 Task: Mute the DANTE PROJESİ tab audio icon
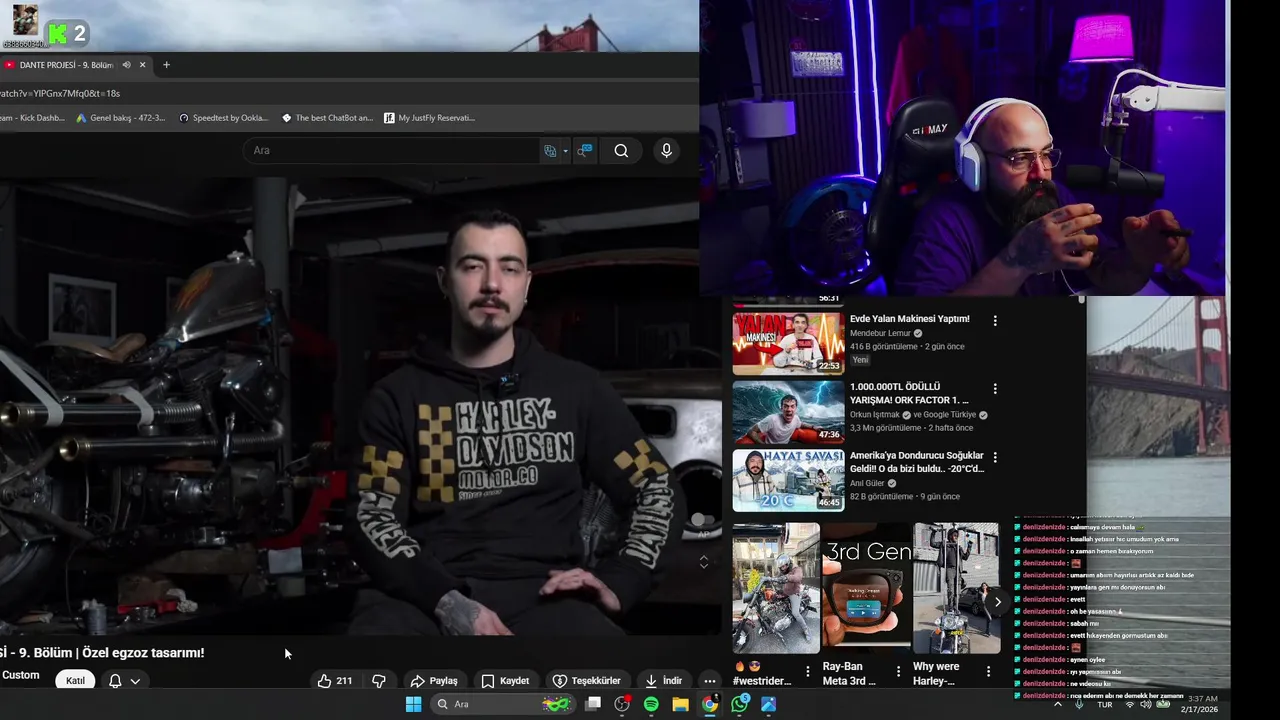click(x=126, y=65)
